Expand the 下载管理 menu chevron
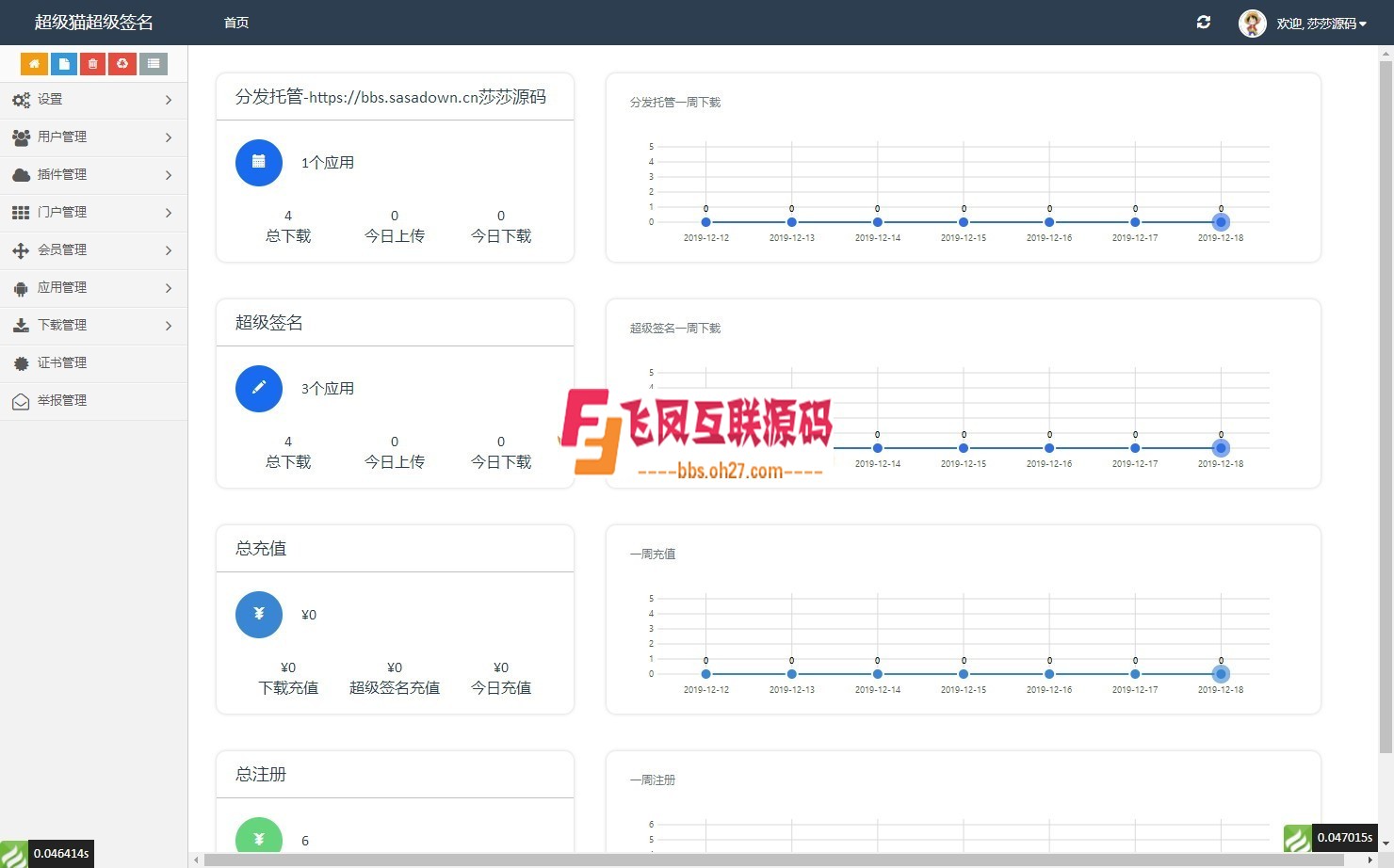 [x=169, y=326]
